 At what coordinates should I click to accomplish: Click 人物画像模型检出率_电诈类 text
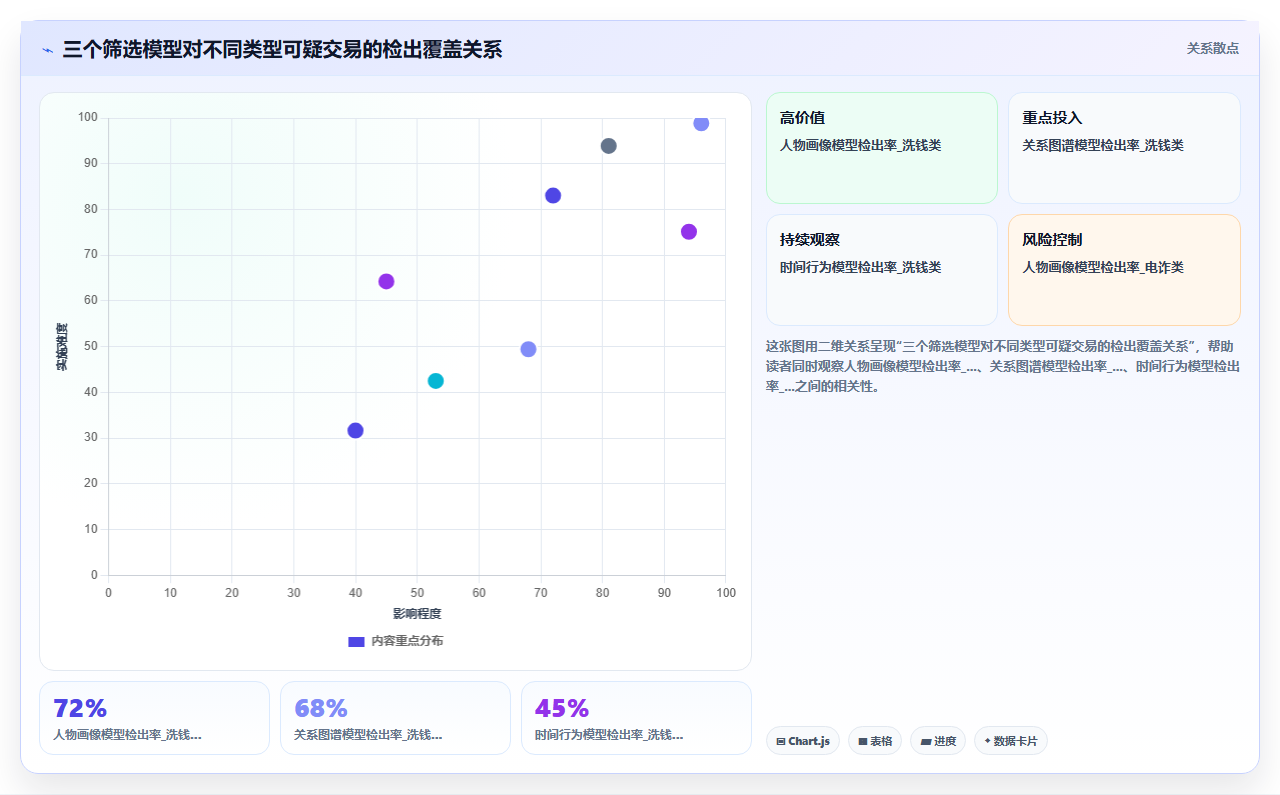tap(1102, 267)
